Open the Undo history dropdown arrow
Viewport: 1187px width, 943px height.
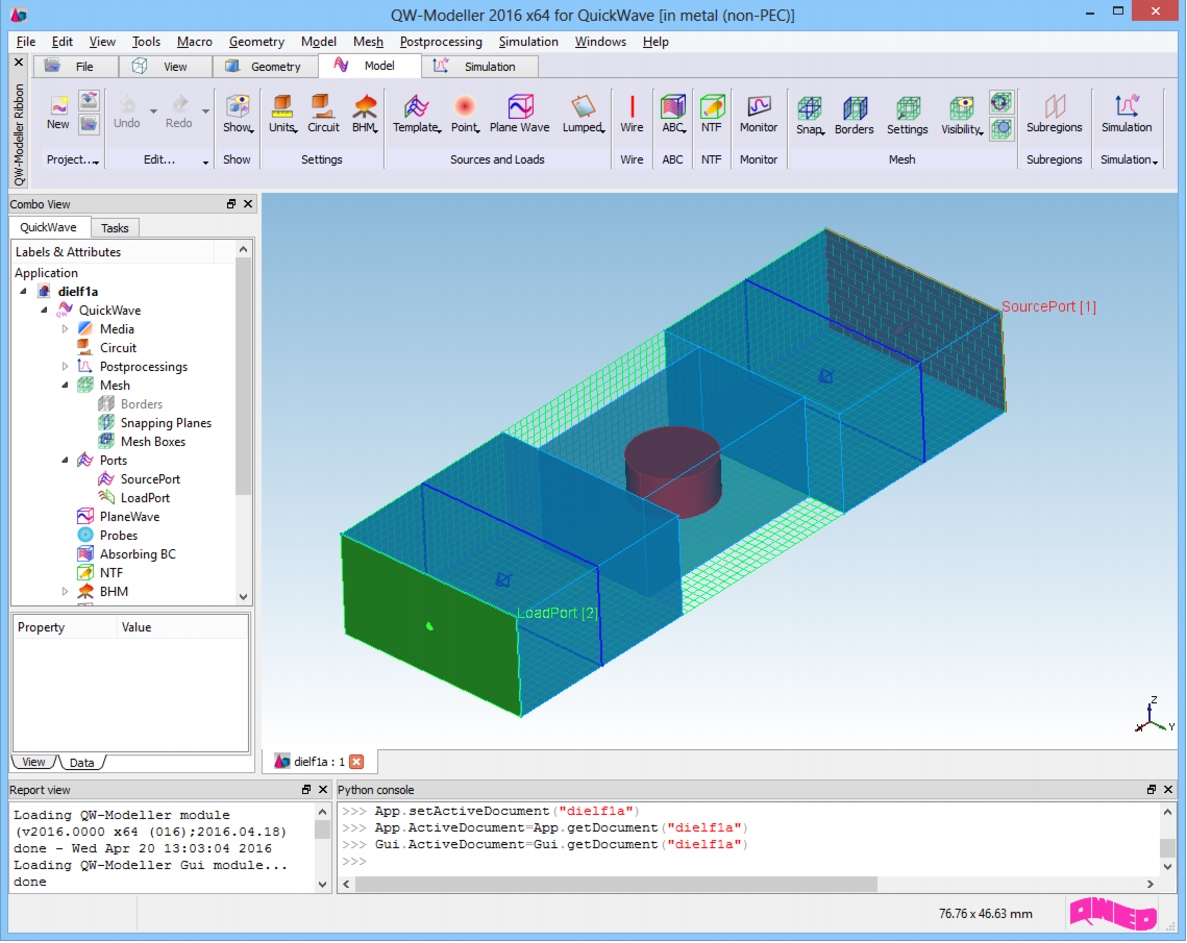pyautogui.click(x=153, y=111)
